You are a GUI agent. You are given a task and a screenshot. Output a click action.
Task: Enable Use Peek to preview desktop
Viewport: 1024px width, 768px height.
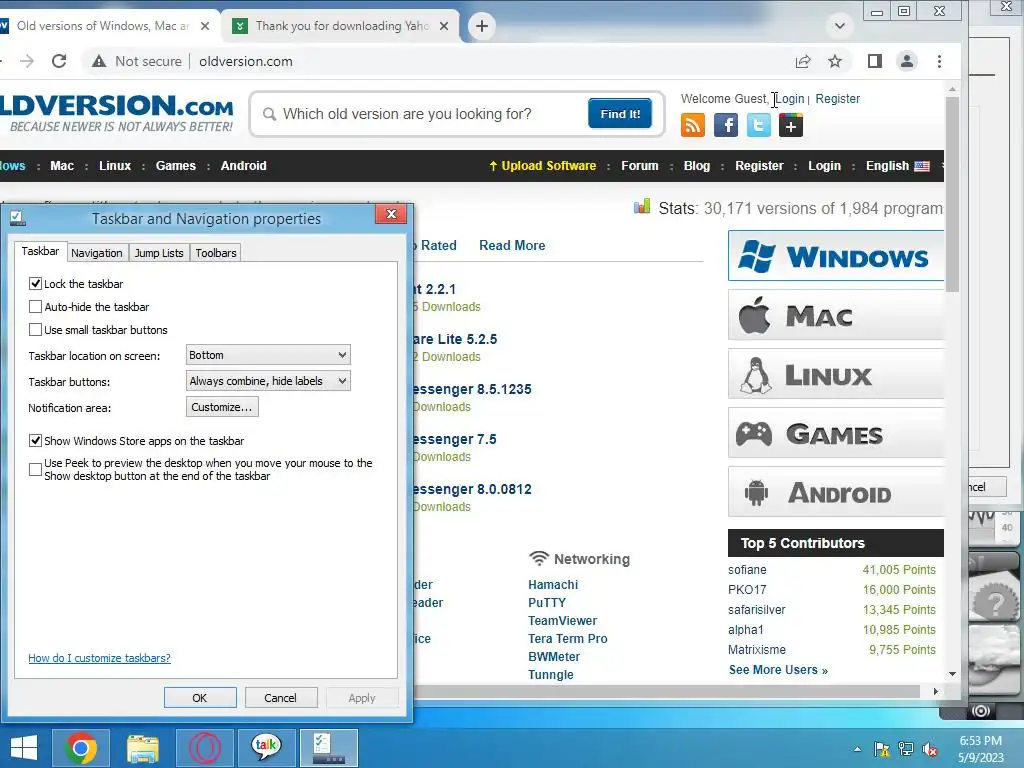click(35, 469)
